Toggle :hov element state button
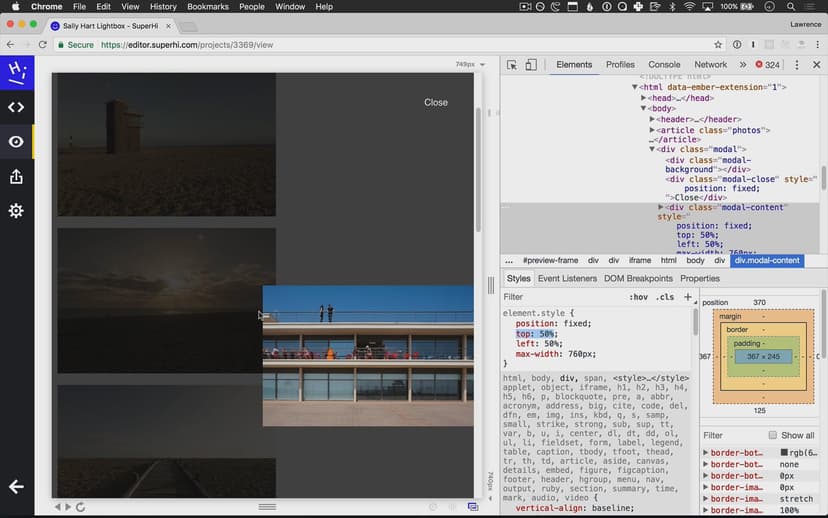Screen dimensions: 828x518 pyautogui.click(x=638, y=297)
